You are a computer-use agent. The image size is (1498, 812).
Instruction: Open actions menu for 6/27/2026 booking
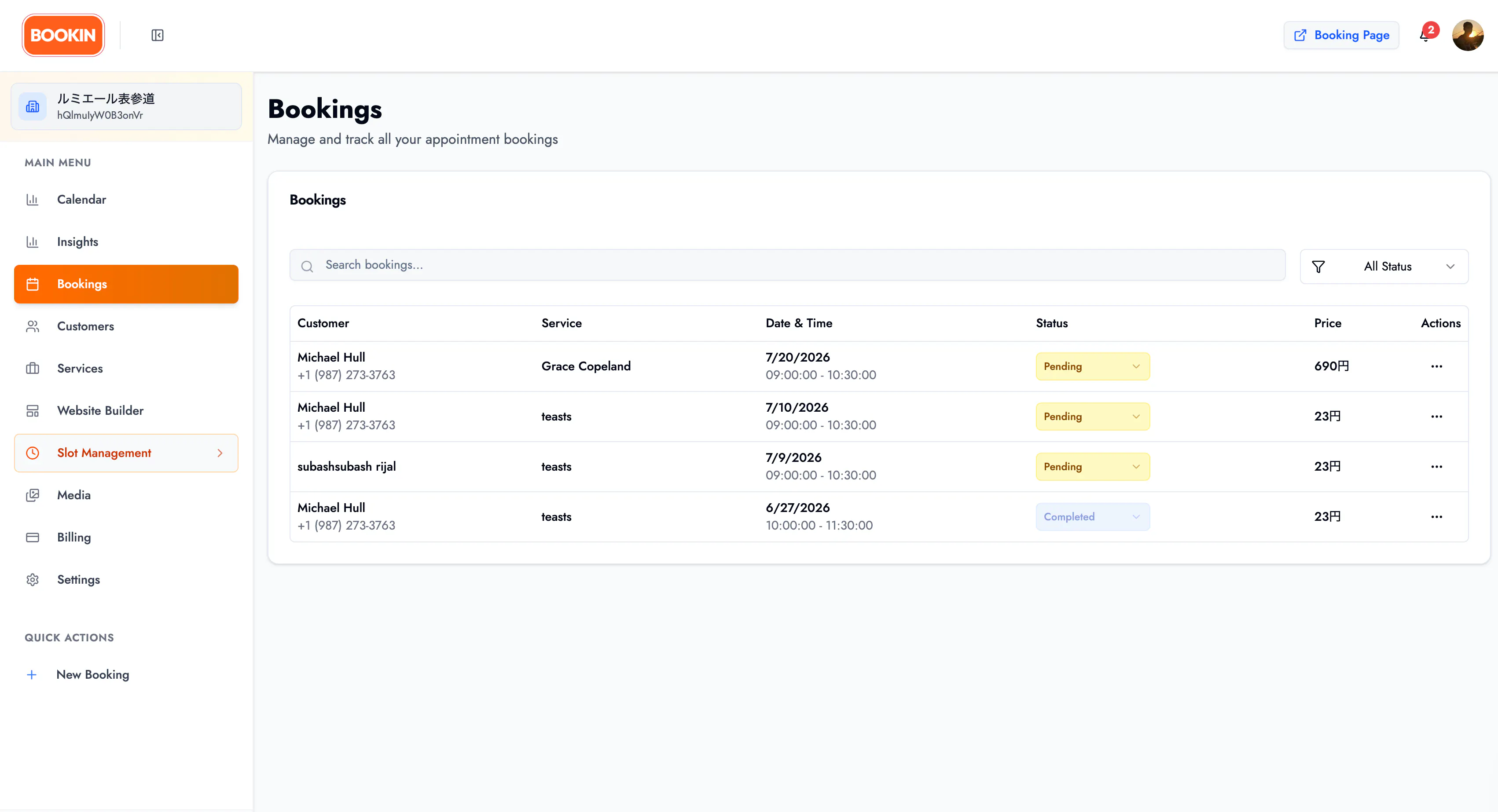pos(1436,517)
